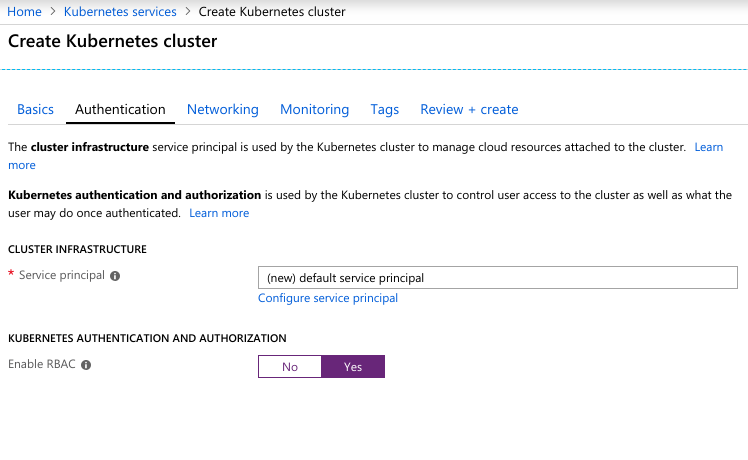
Task: Click the Service principal info icon
Action: (x=115, y=276)
